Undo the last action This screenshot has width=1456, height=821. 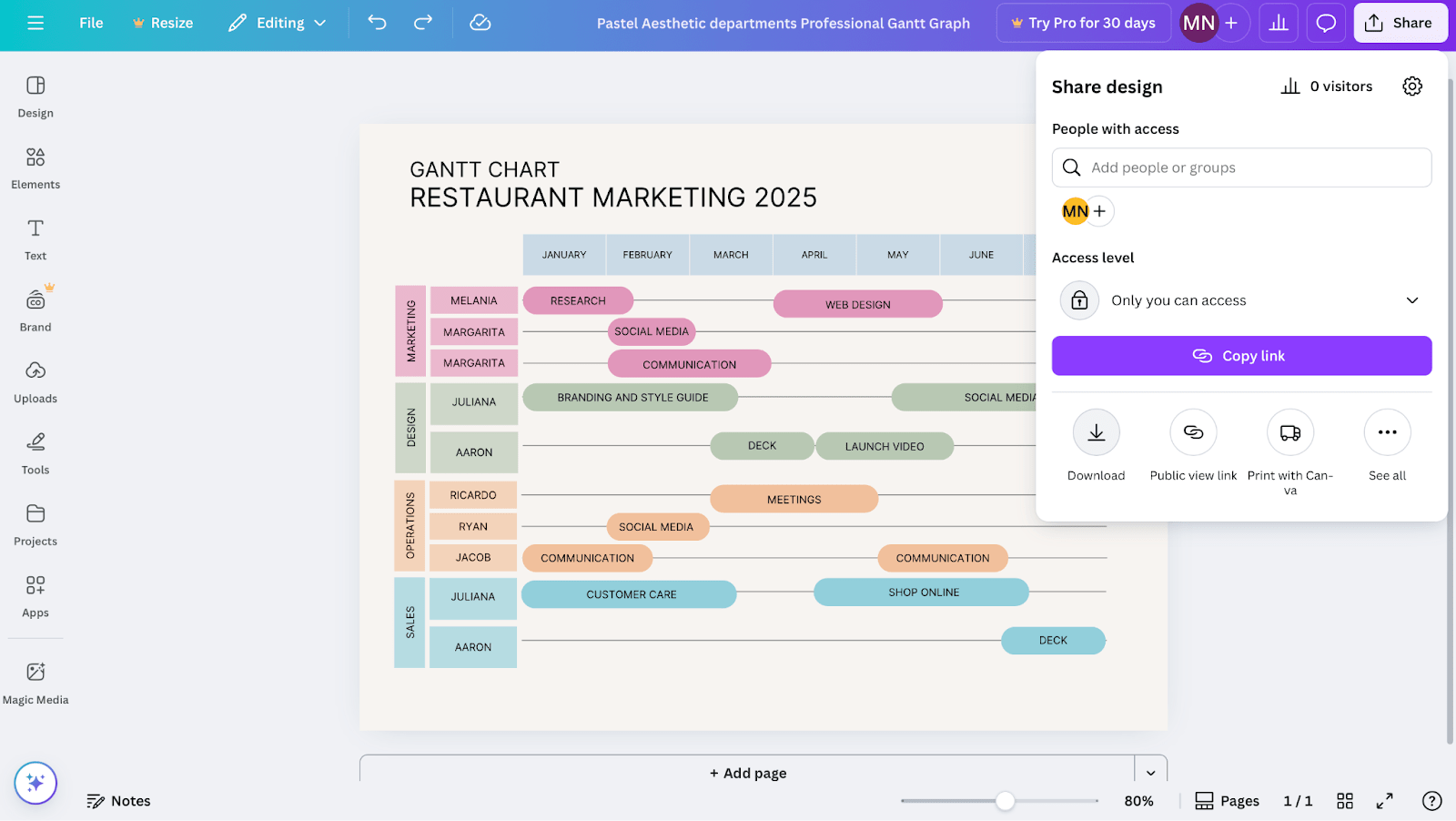click(376, 23)
